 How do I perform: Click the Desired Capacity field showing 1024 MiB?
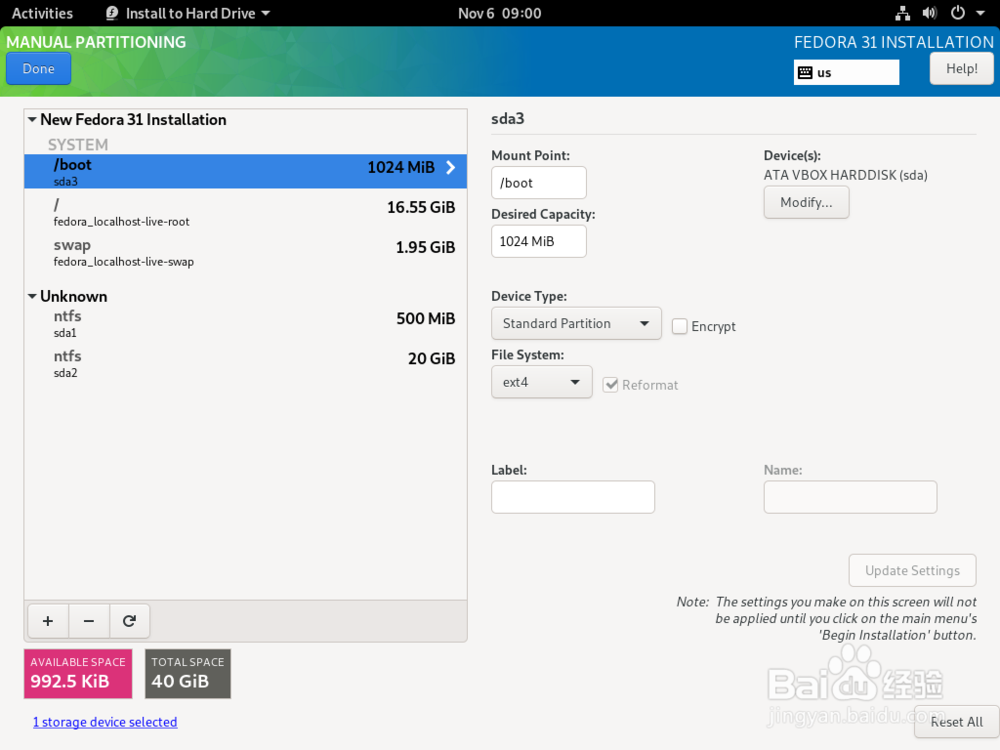[538, 242]
